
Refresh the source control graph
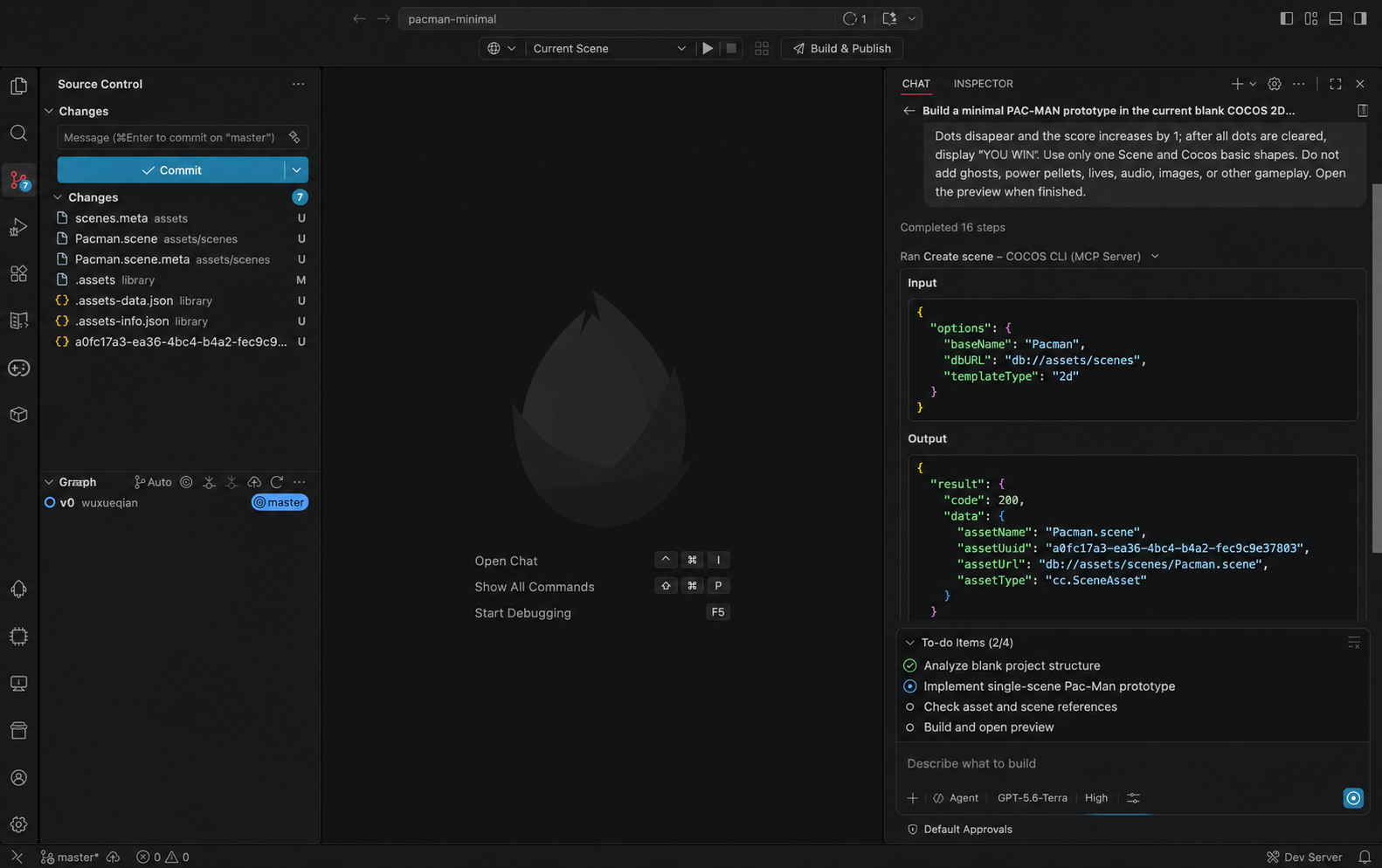277,482
